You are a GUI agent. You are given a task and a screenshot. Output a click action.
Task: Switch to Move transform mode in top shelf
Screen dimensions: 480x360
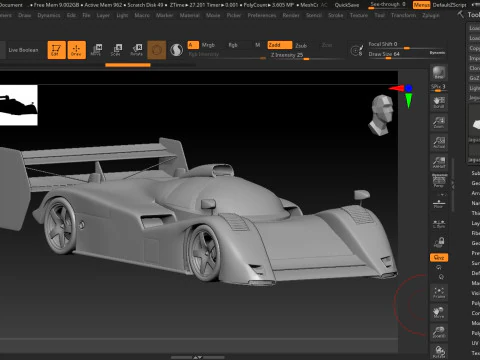96,50
